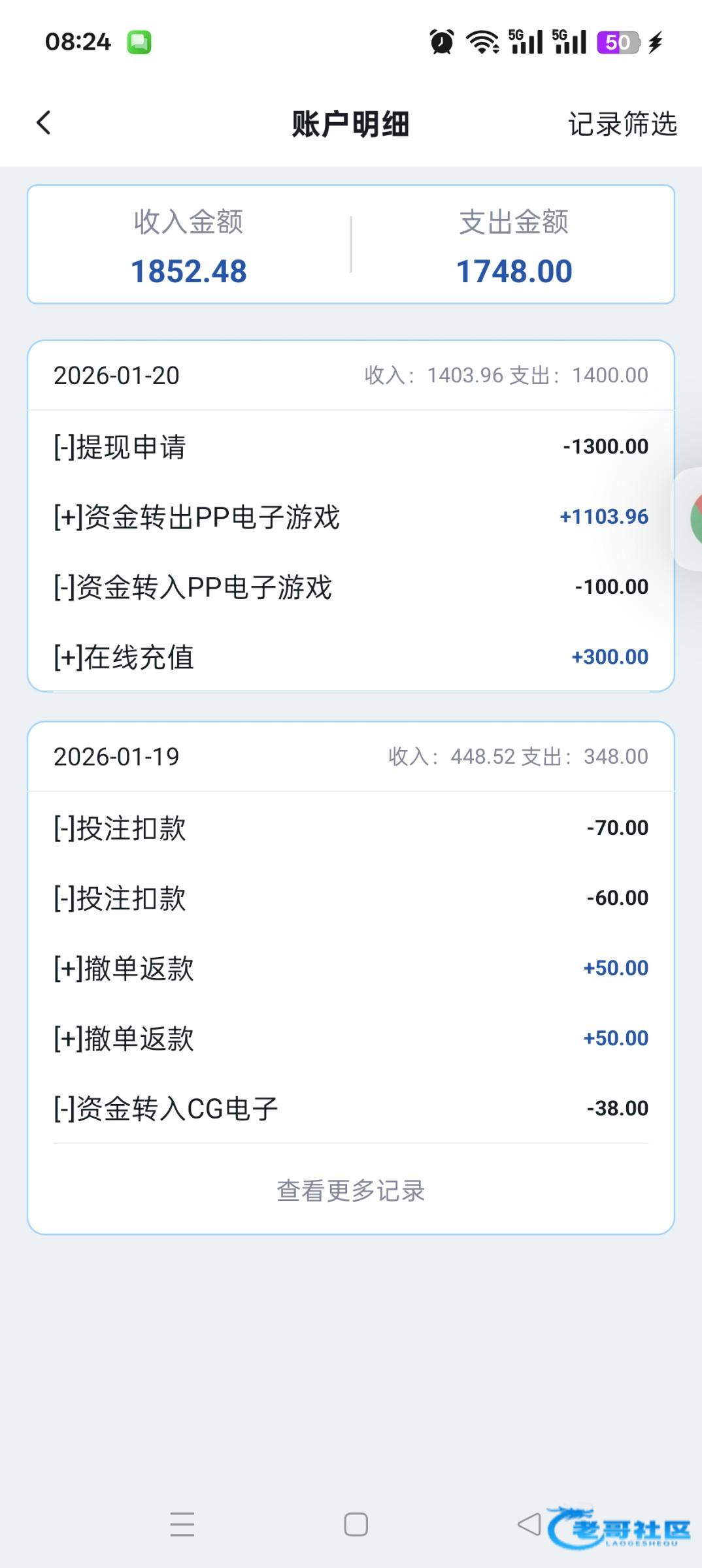This screenshot has width=702, height=1568.
Task: Tap the alarm clock status icon
Action: coord(442,42)
